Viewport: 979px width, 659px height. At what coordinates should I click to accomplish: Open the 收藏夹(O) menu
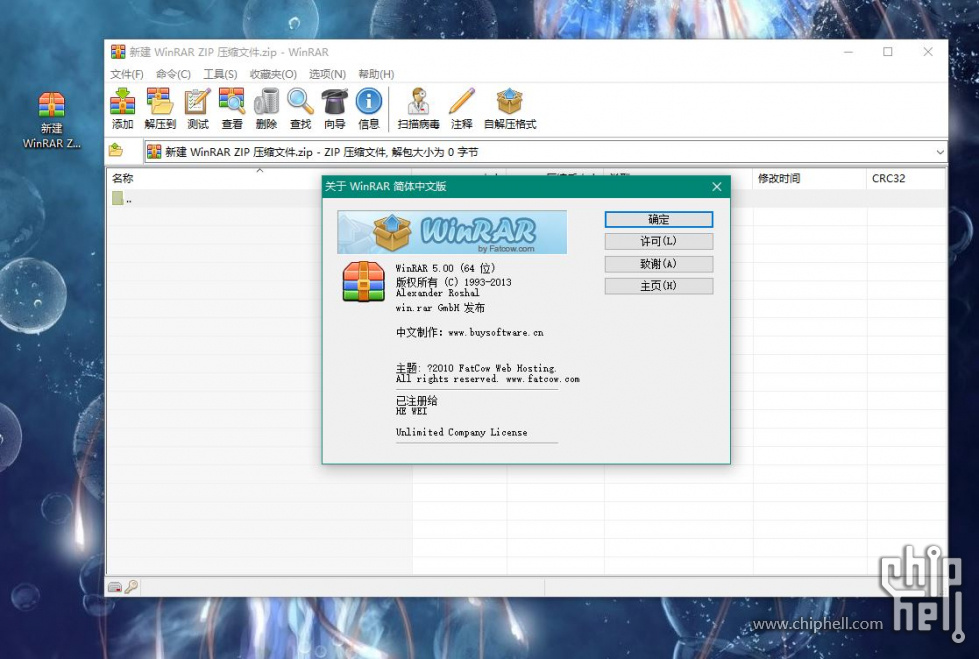273,74
